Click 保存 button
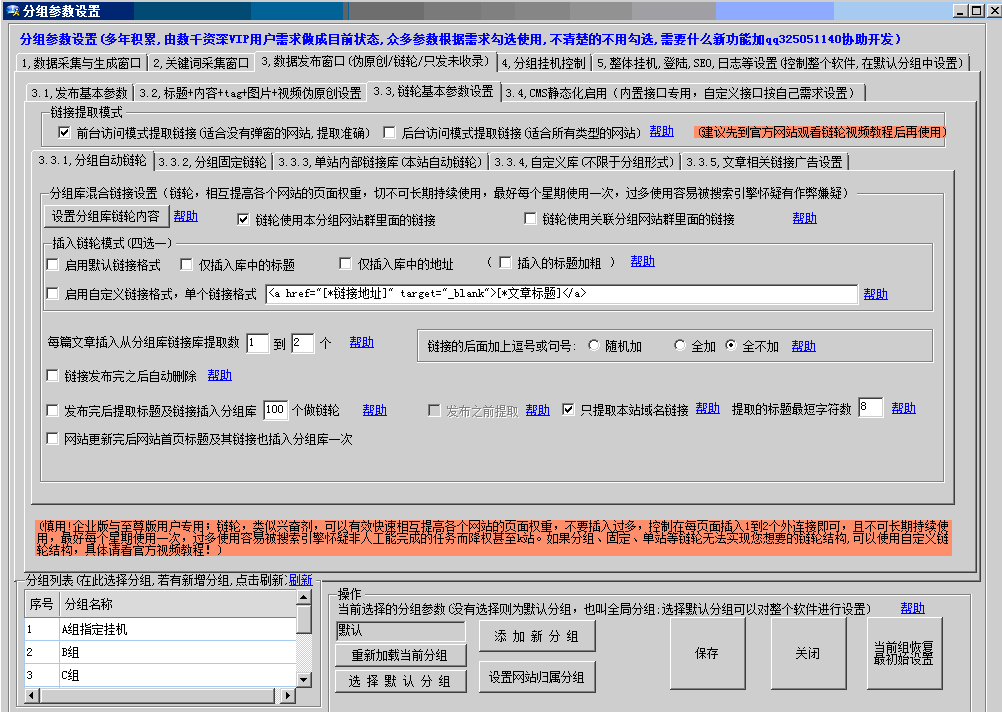Viewport: 1002px width, 712px height. point(707,653)
